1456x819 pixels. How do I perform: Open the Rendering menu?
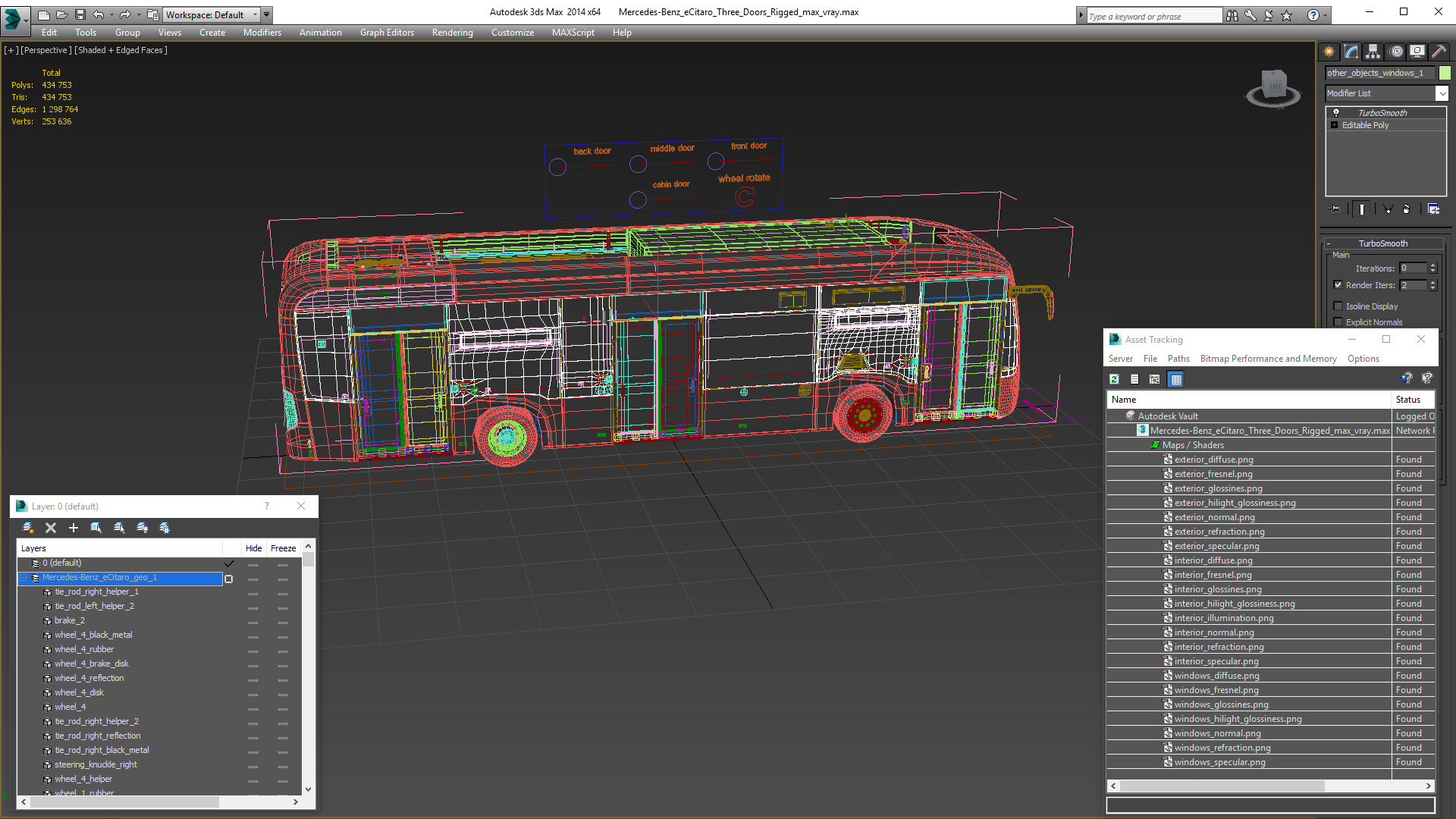[452, 33]
